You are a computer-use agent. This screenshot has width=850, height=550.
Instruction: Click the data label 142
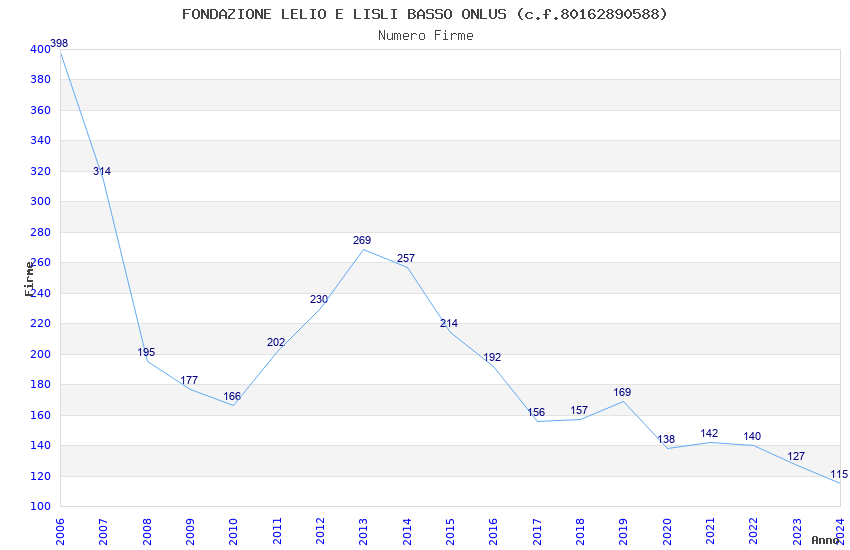pyautogui.click(x=709, y=433)
